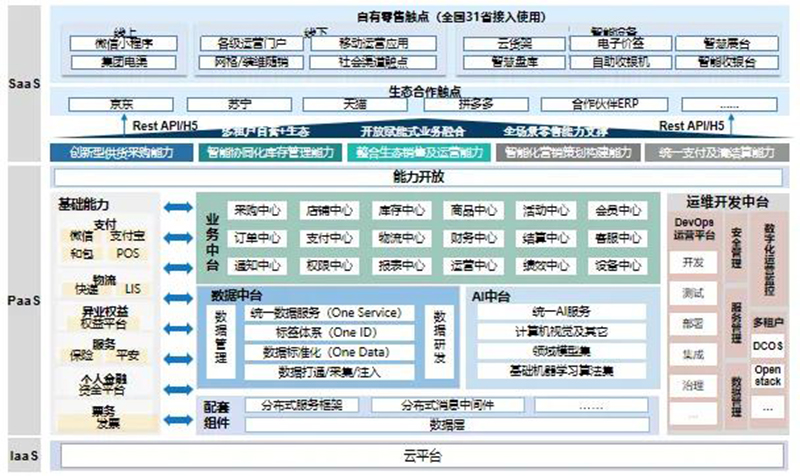Select the 集团电渠 box

click(123, 62)
